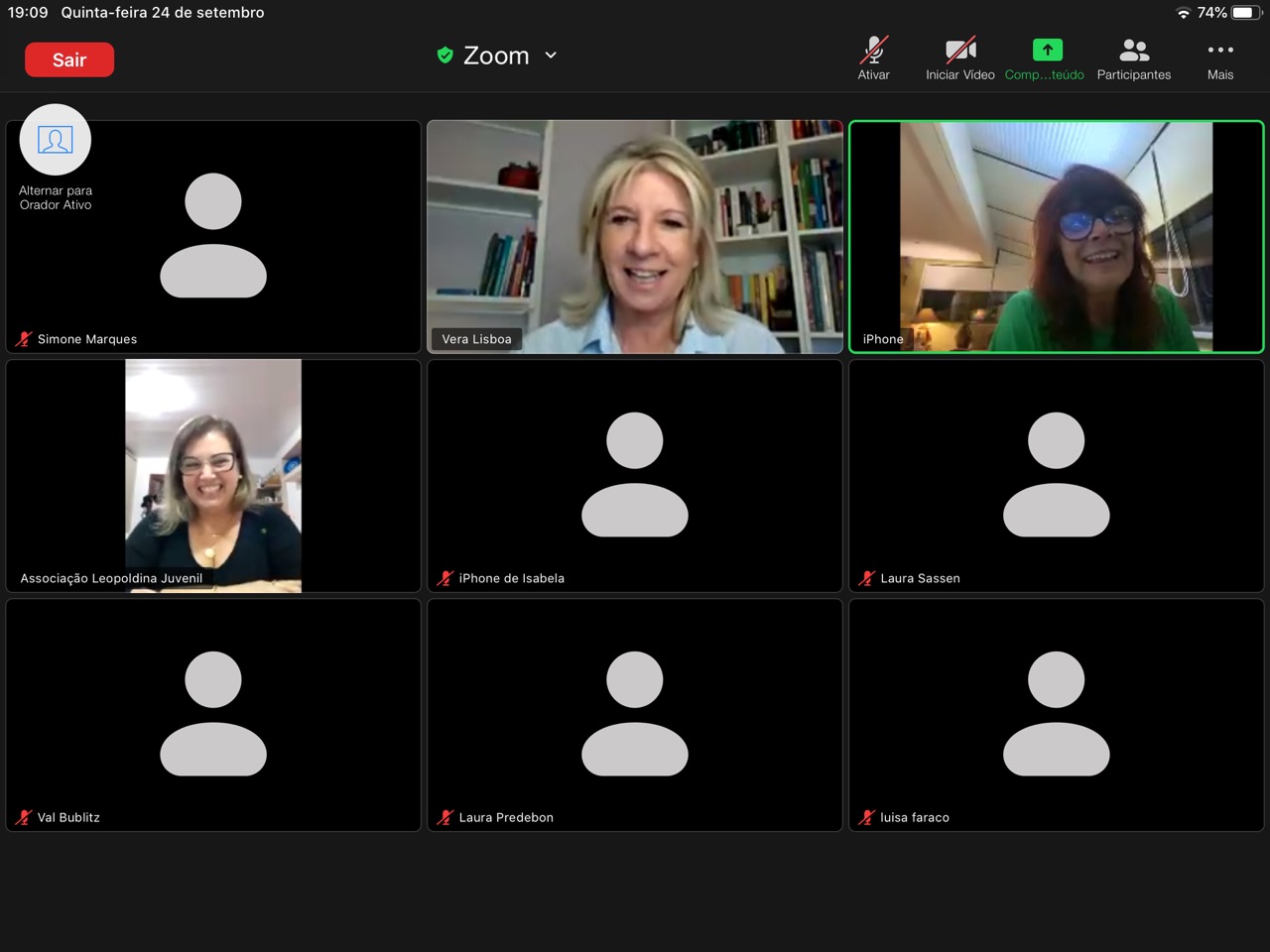The width and height of the screenshot is (1270, 952).
Task: Tap muted mic icon beside Simone Marques
Action: click(24, 339)
